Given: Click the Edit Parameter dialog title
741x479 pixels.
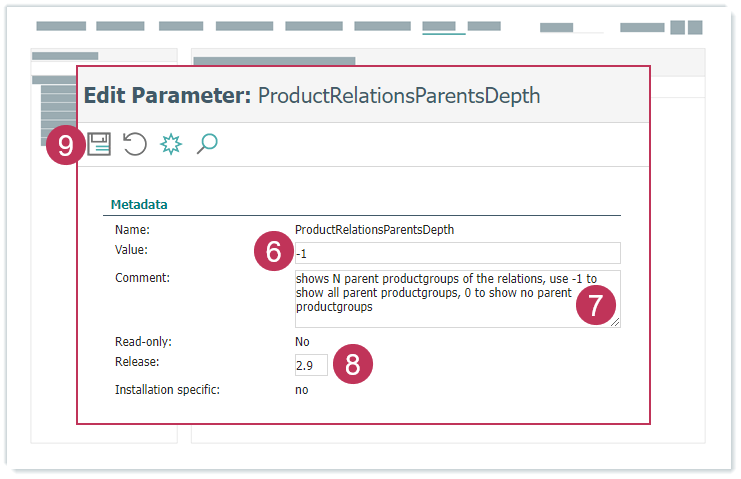Looking at the screenshot, I should point(312,96).
